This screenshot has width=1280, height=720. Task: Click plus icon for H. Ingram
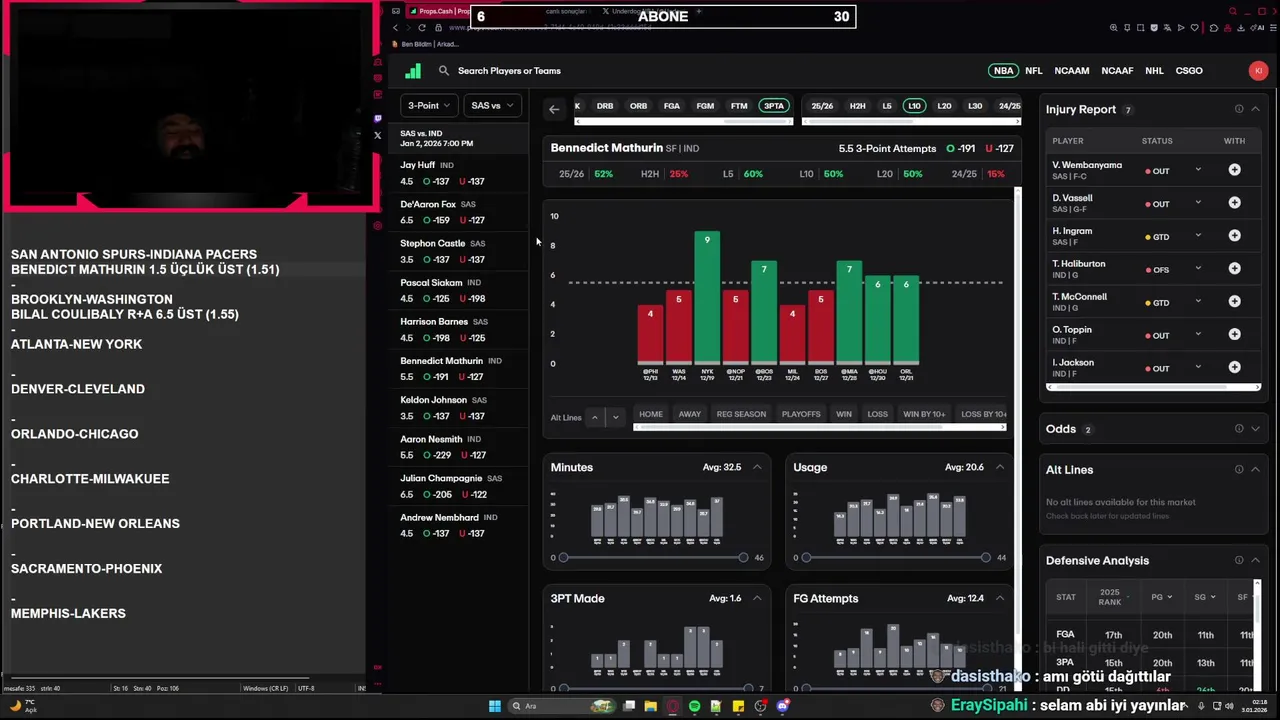pyautogui.click(x=1234, y=236)
